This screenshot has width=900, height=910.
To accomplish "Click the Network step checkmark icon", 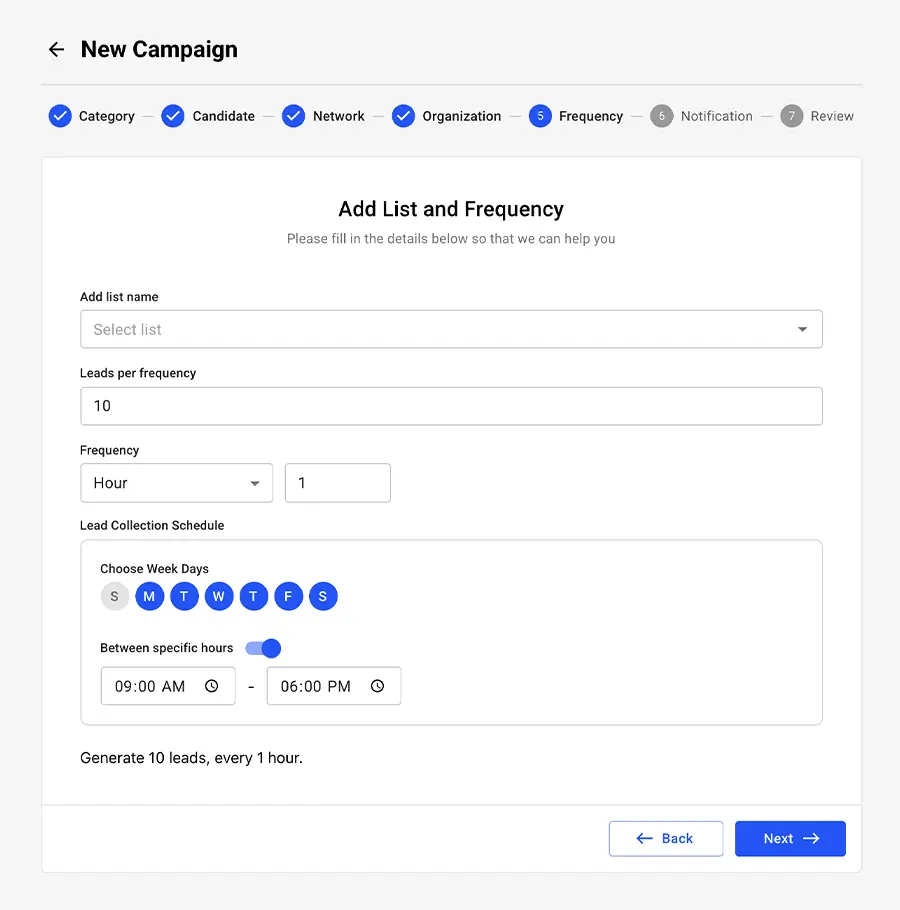I will point(294,116).
